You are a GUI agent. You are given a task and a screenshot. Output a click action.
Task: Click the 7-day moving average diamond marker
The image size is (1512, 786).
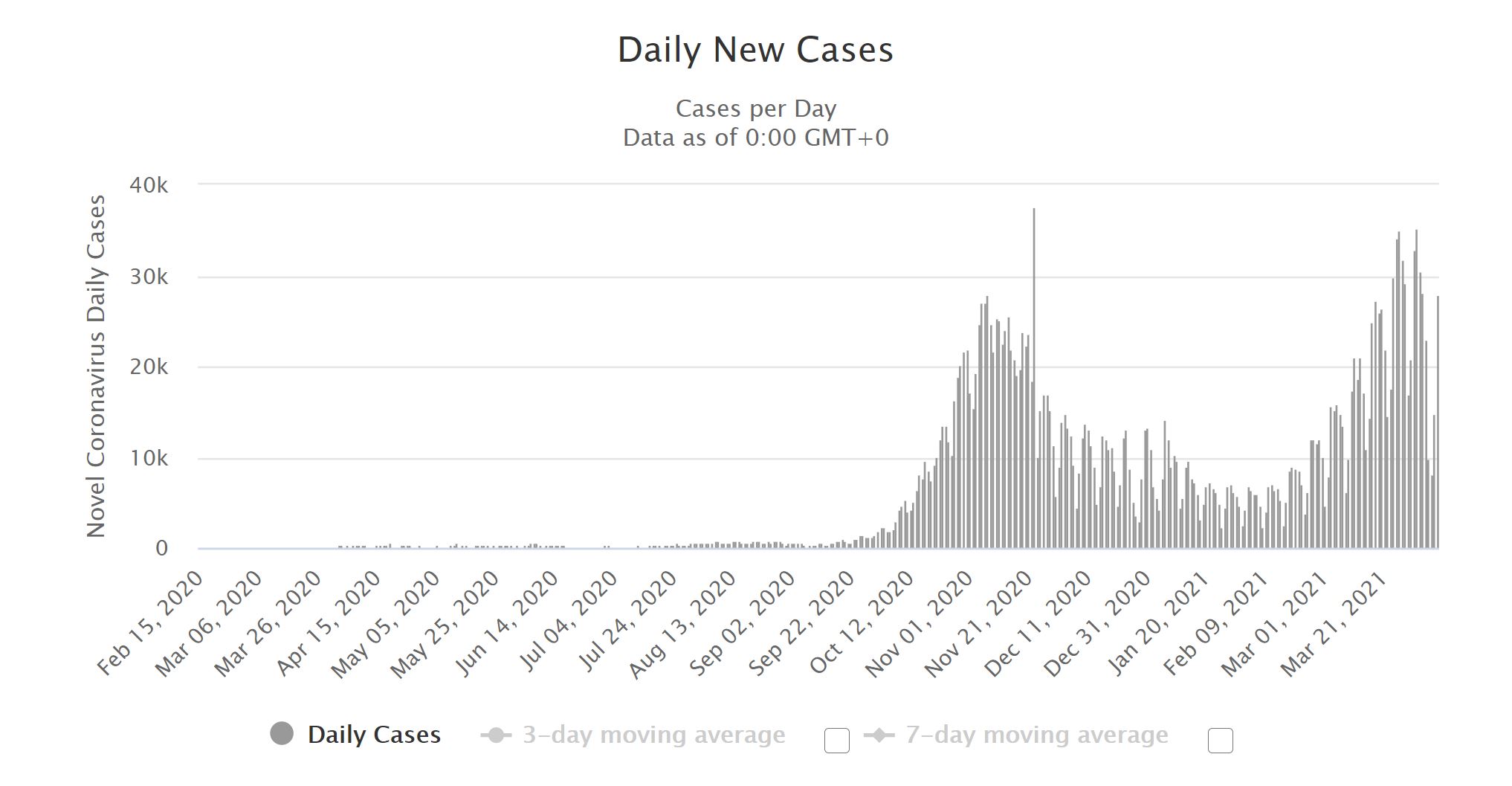pos(879,735)
